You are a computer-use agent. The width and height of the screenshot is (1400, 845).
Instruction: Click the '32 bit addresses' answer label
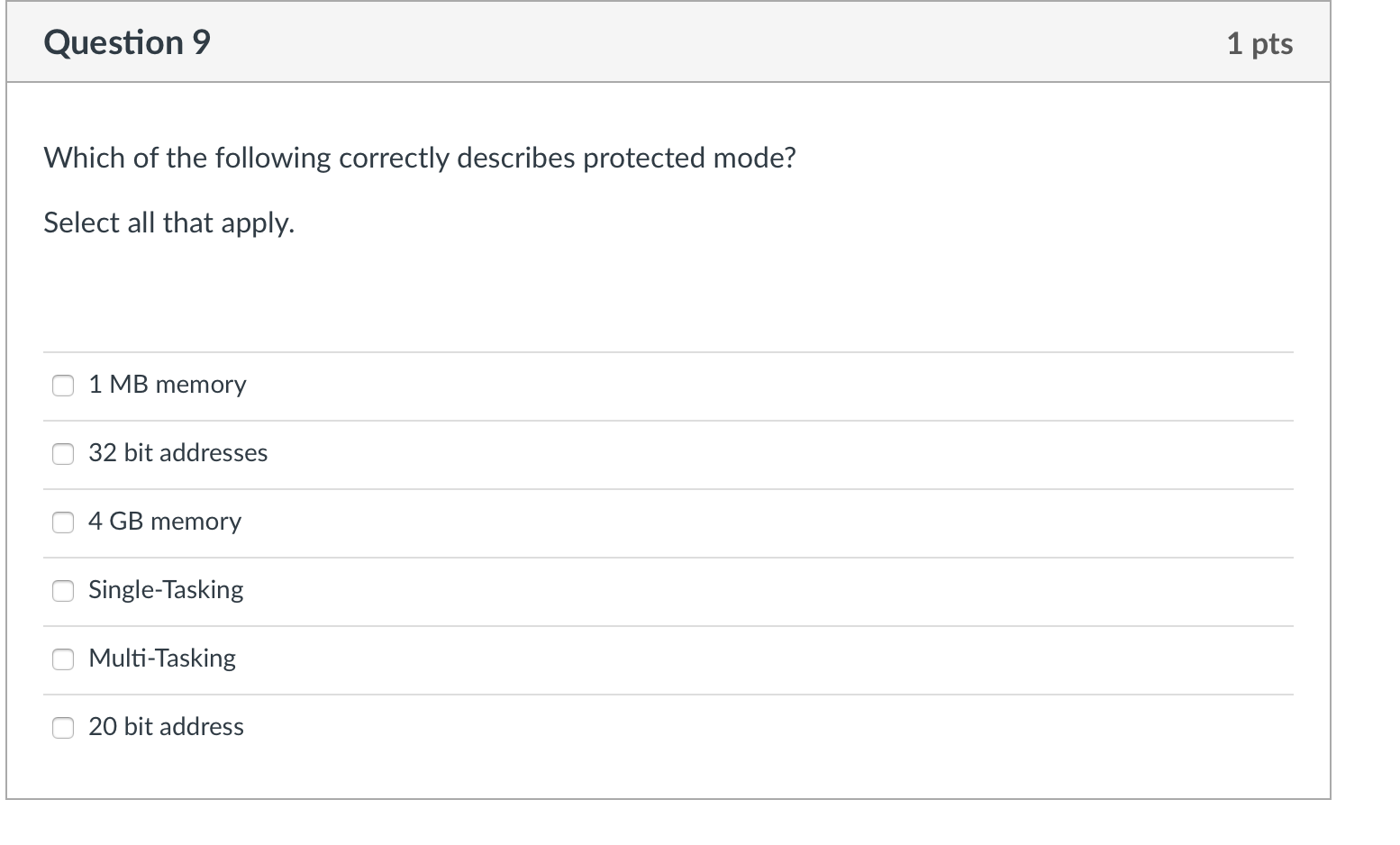pyautogui.click(x=177, y=453)
